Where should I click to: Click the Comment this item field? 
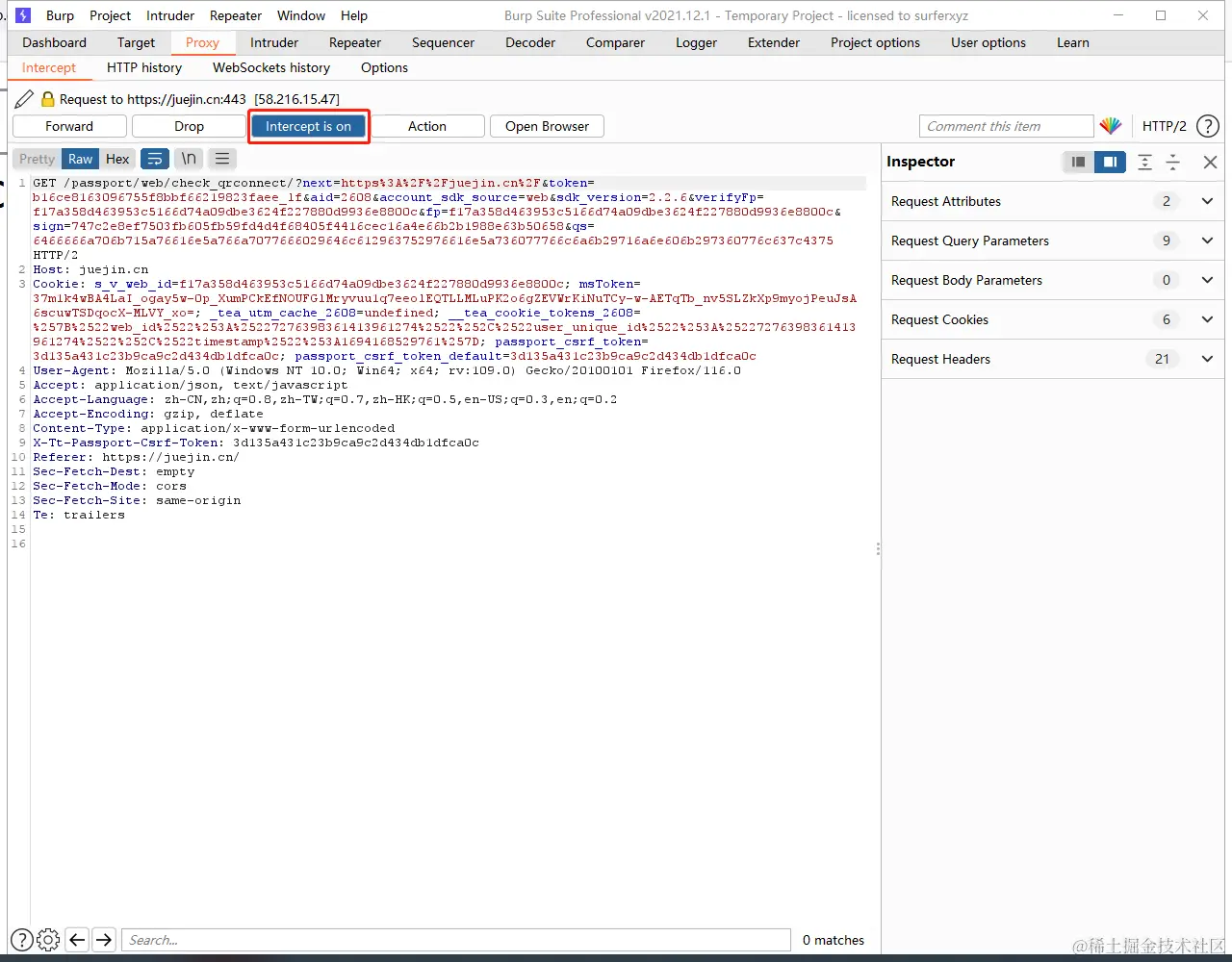1007,126
